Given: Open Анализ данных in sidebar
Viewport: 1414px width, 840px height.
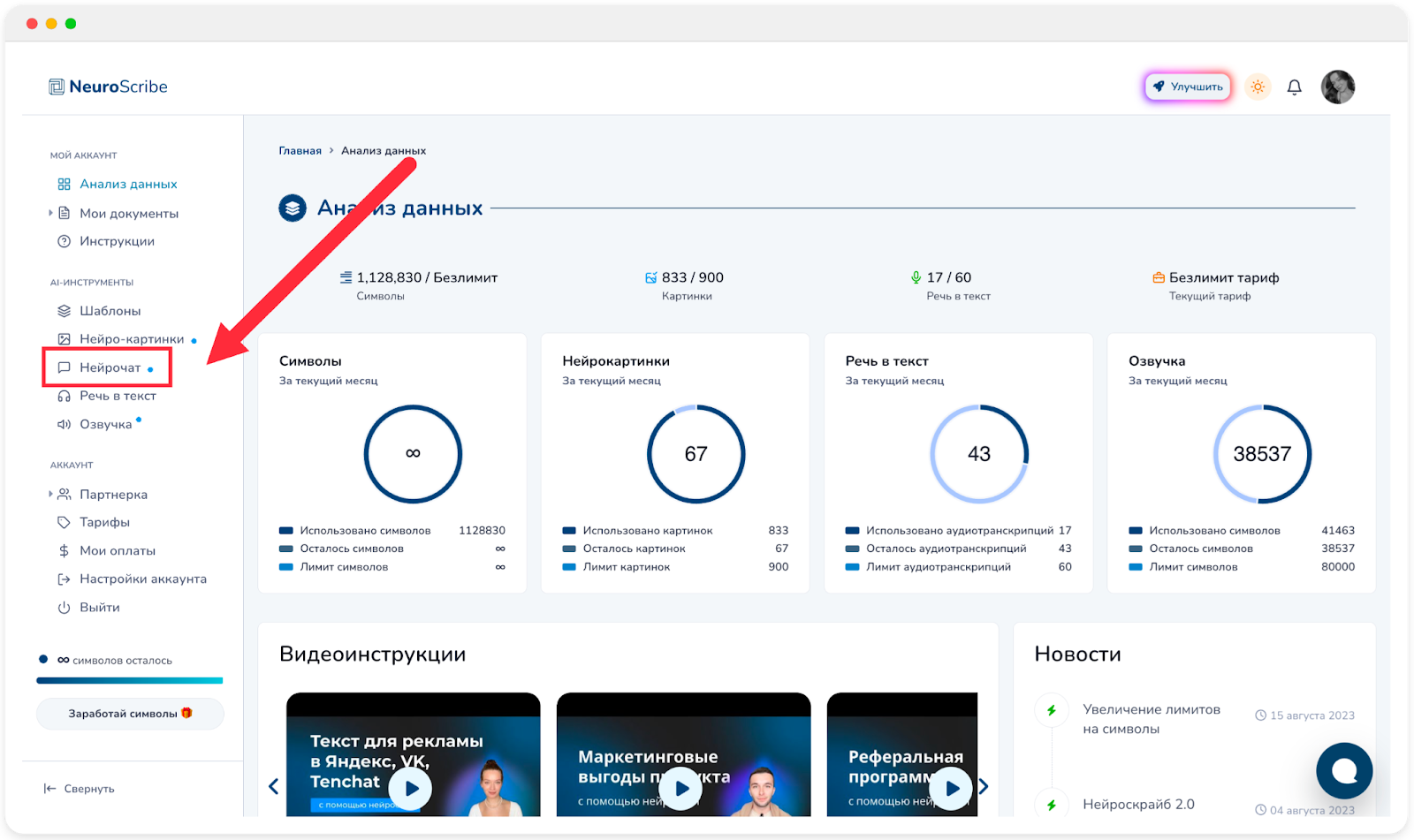Looking at the screenshot, I should [x=128, y=184].
